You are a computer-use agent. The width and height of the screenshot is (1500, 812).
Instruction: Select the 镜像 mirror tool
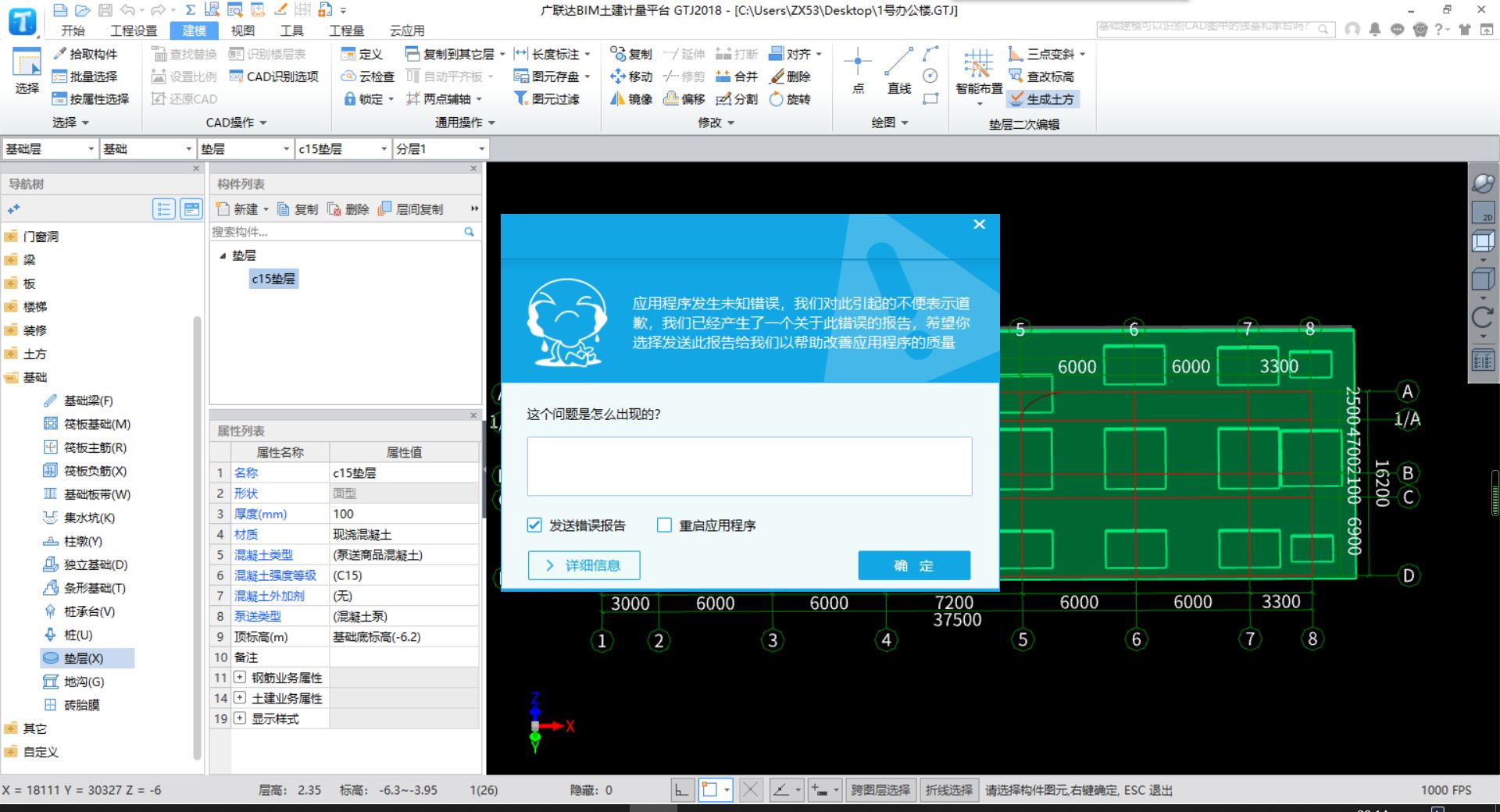click(x=631, y=99)
